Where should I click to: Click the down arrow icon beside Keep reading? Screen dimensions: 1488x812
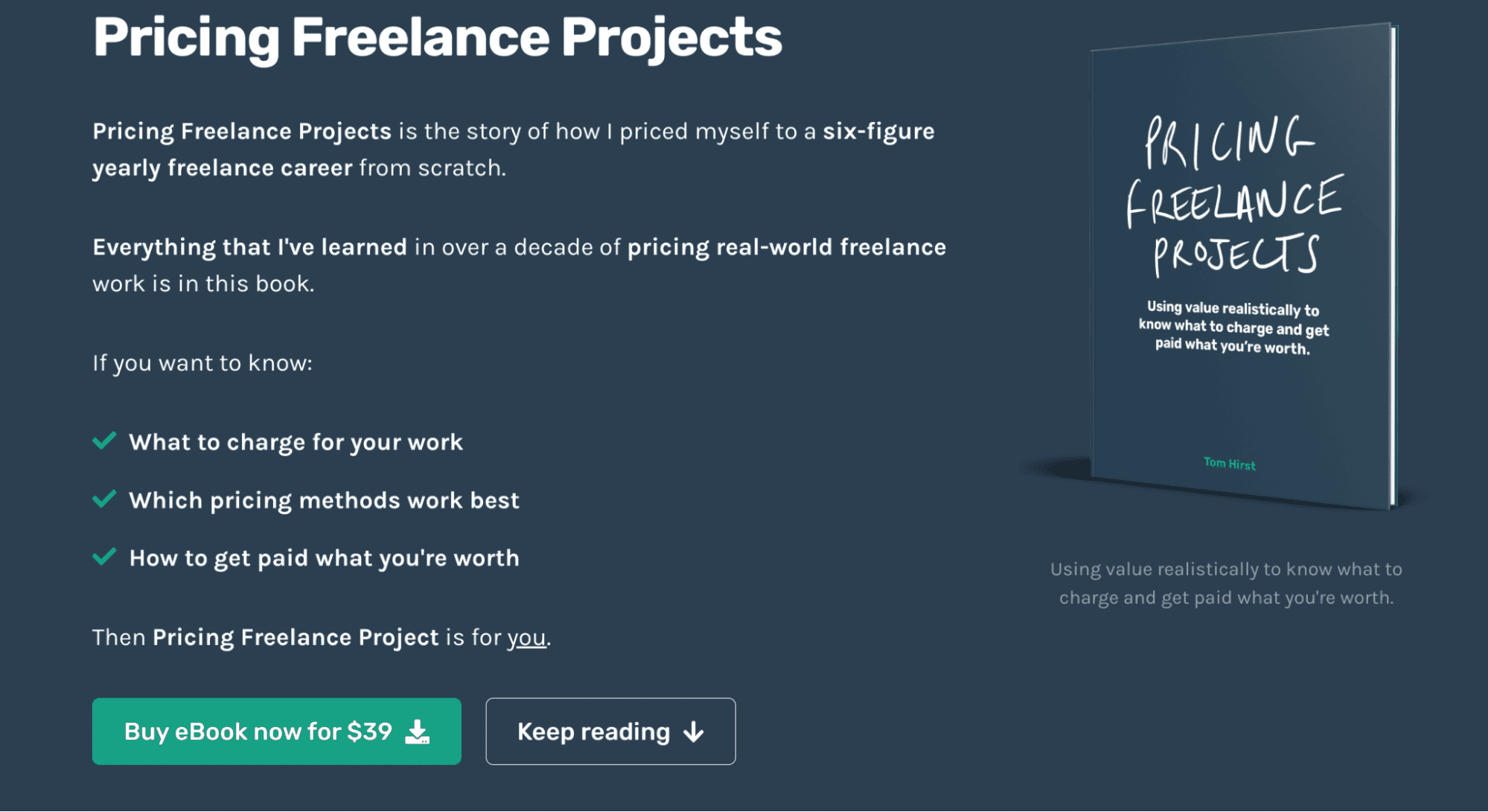[x=694, y=732]
